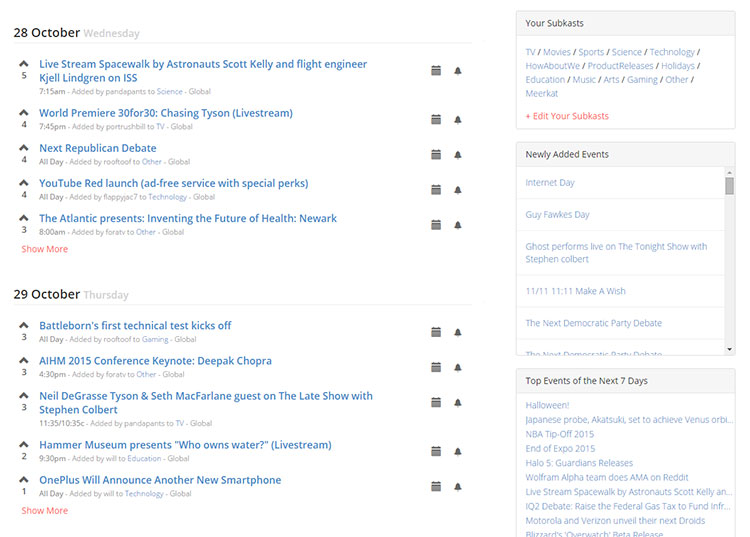The width and height of the screenshot is (750, 537).
Task: Click bell icon for Chasing Tyson event
Action: tap(458, 120)
